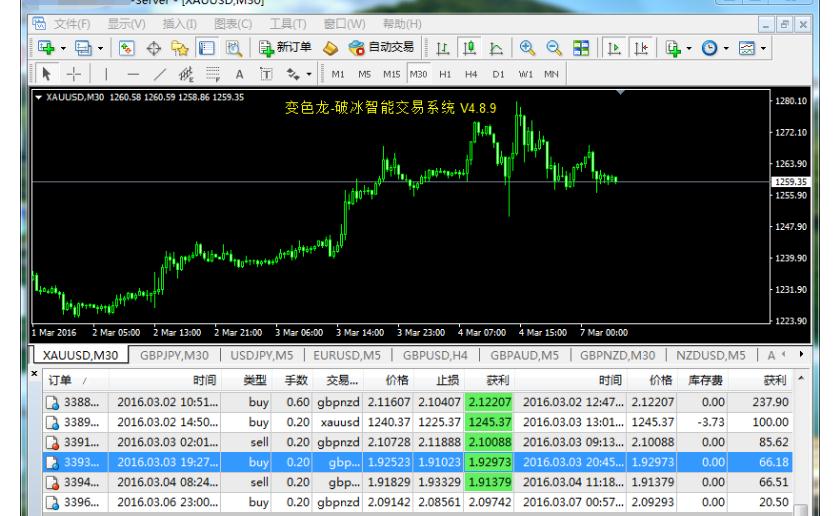
Task: Switch chart to candlestick mode
Action: coord(469,47)
